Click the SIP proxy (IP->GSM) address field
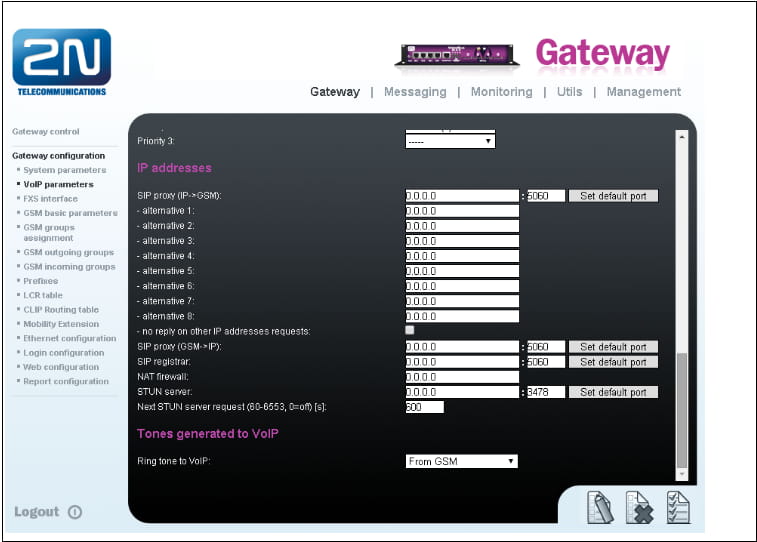This screenshot has height=542, width=757. (462, 196)
